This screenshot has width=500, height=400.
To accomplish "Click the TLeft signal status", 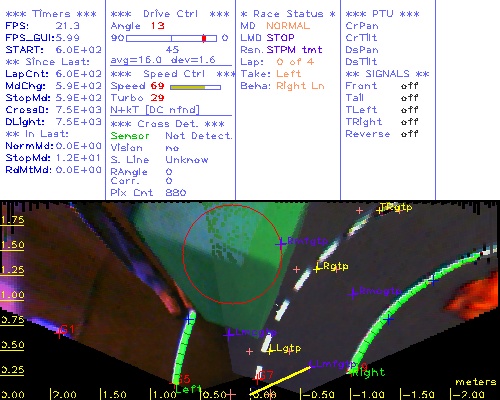I will [x=410, y=110].
